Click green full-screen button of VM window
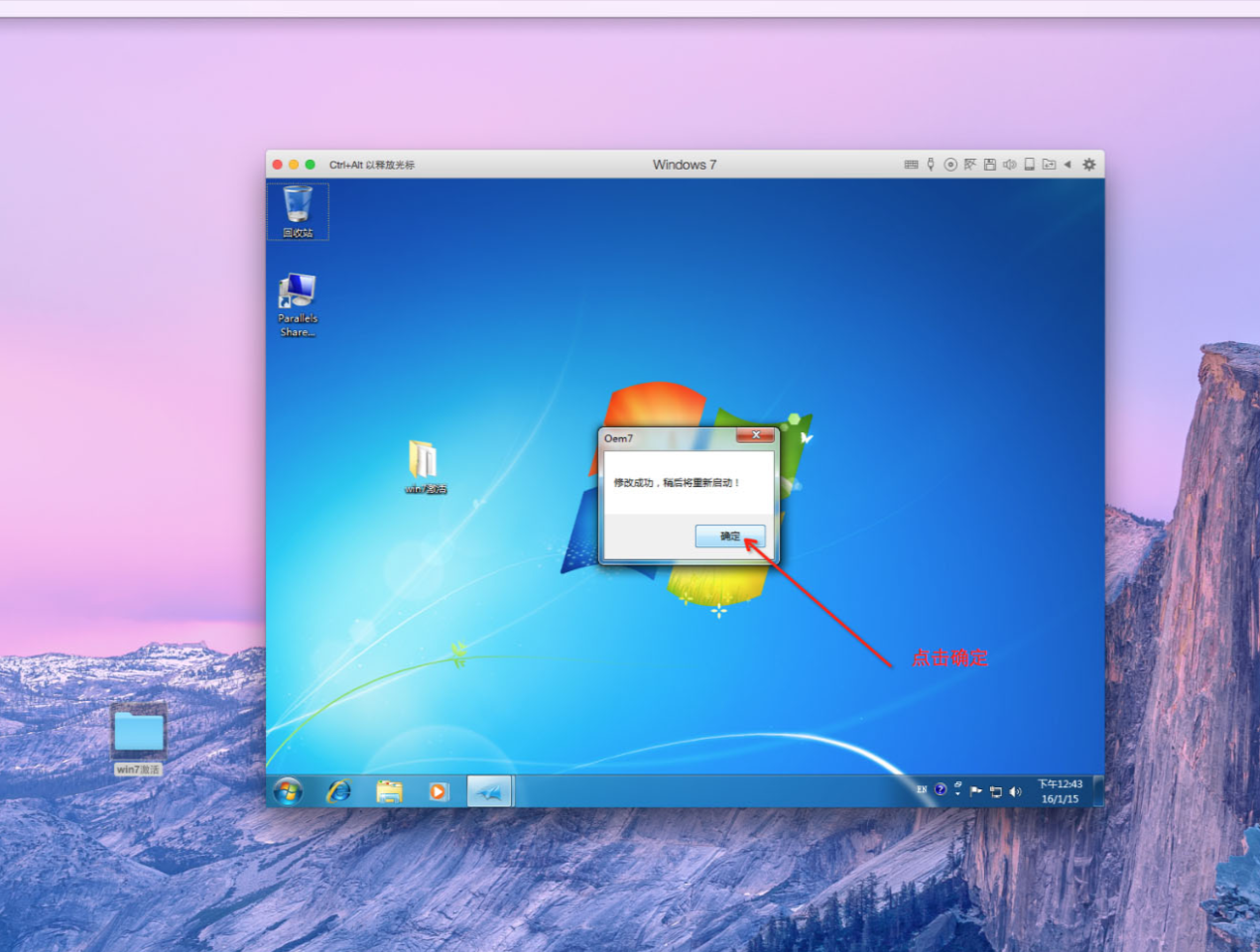1260x952 pixels. 310,165
